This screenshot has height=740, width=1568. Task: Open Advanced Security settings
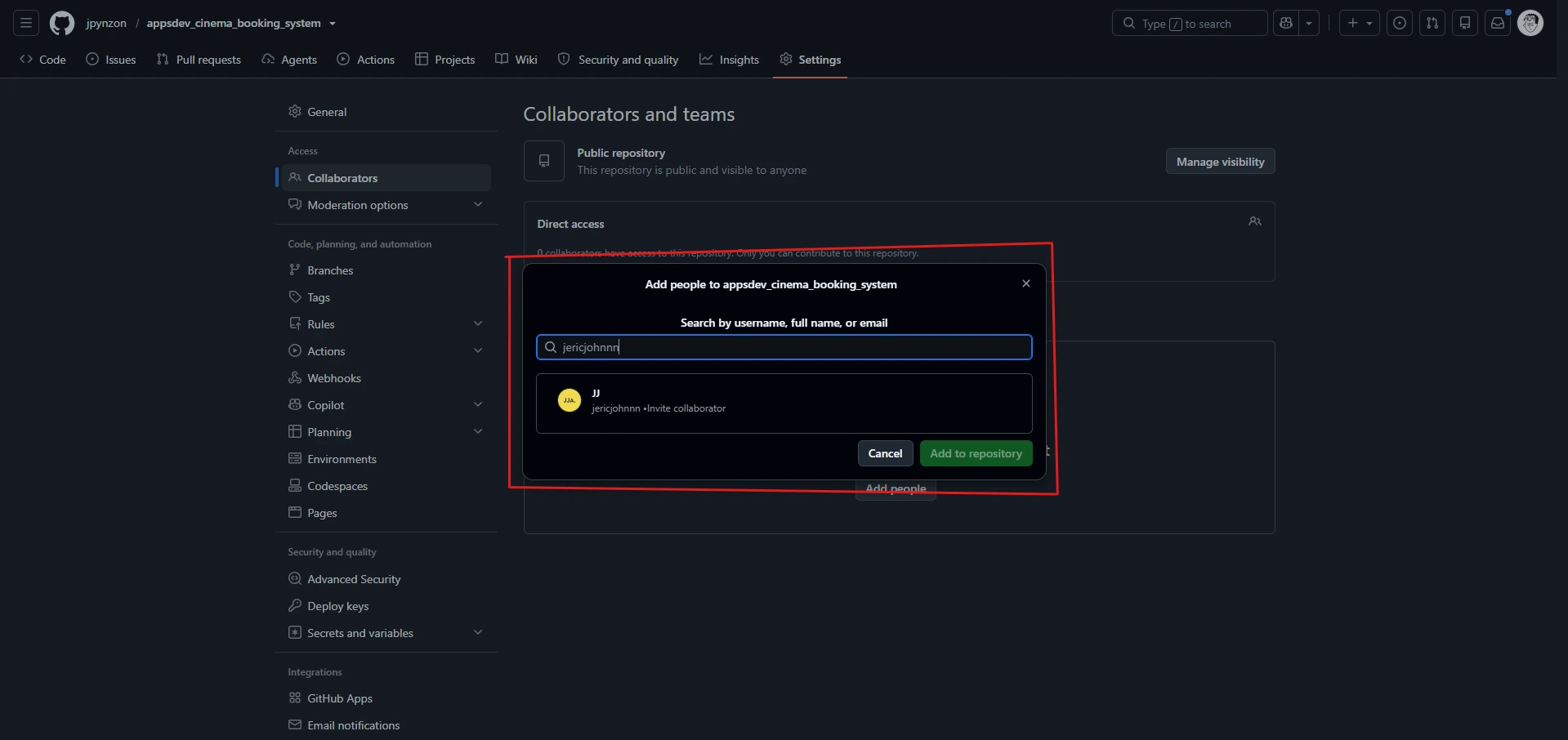(x=386, y=579)
